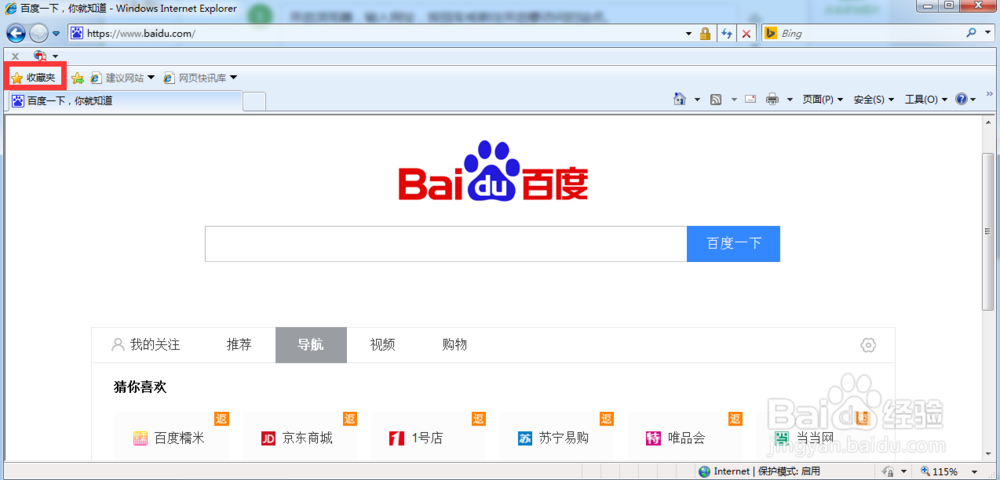Click the Add to Favorites bar star icon
1000x480 pixels.
78,78
